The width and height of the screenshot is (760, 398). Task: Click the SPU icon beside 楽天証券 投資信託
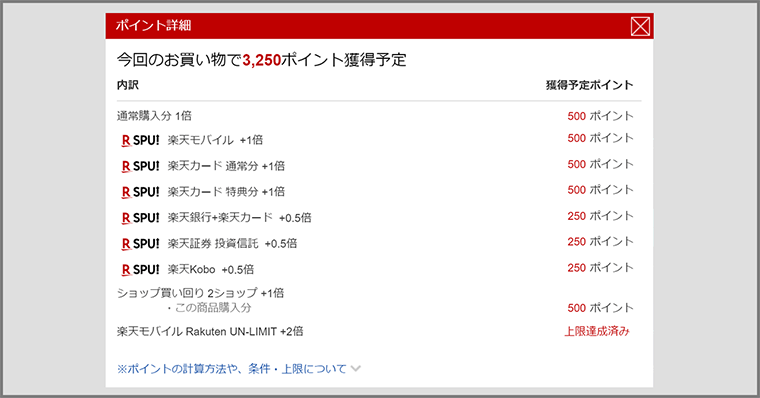pos(140,244)
